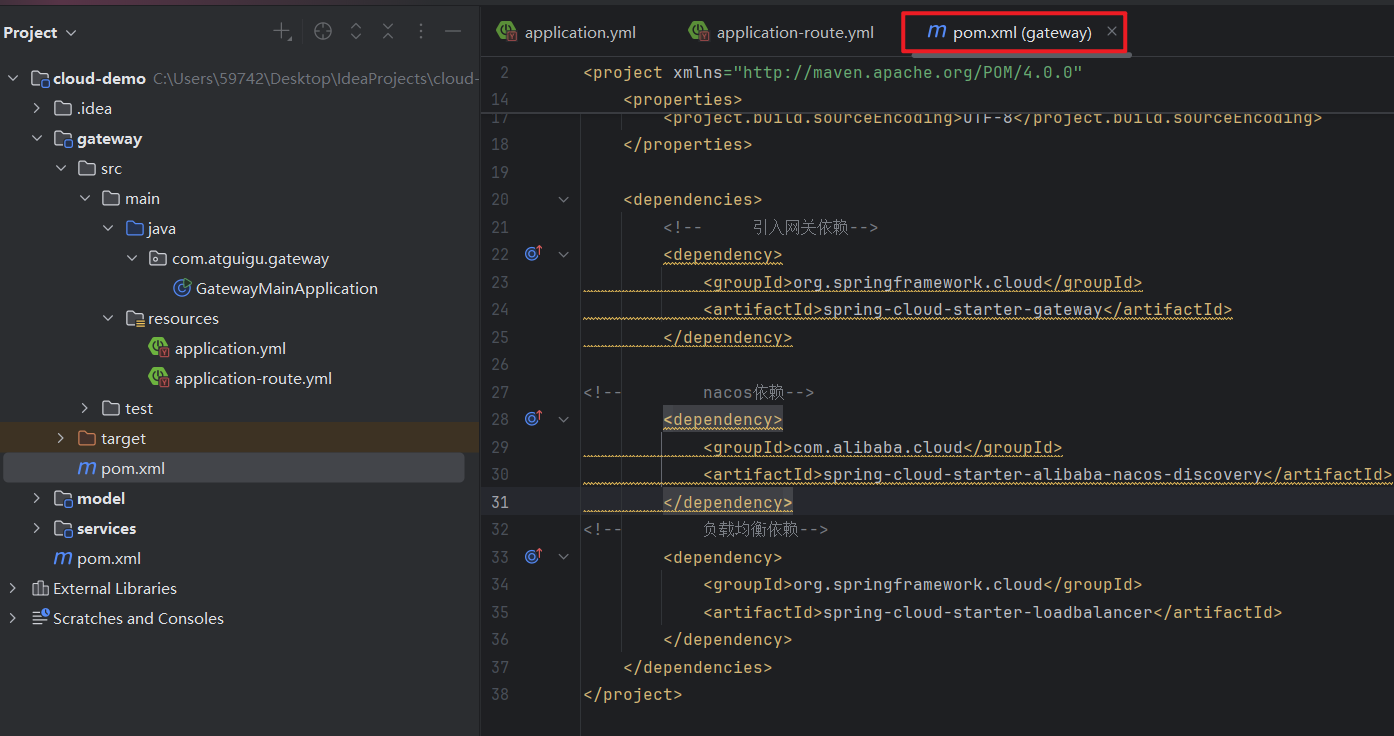Open application.yml in project tree
Image resolution: width=1394 pixels, height=736 pixels.
tap(230, 349)
